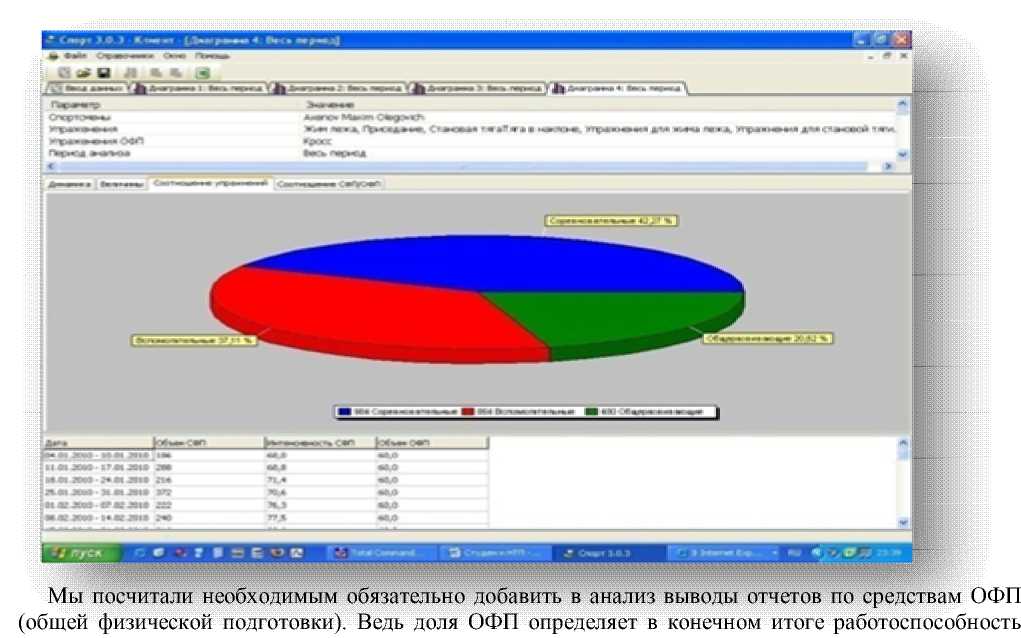Click the Соревновательные 42.27 % chart label

point(611,221)
